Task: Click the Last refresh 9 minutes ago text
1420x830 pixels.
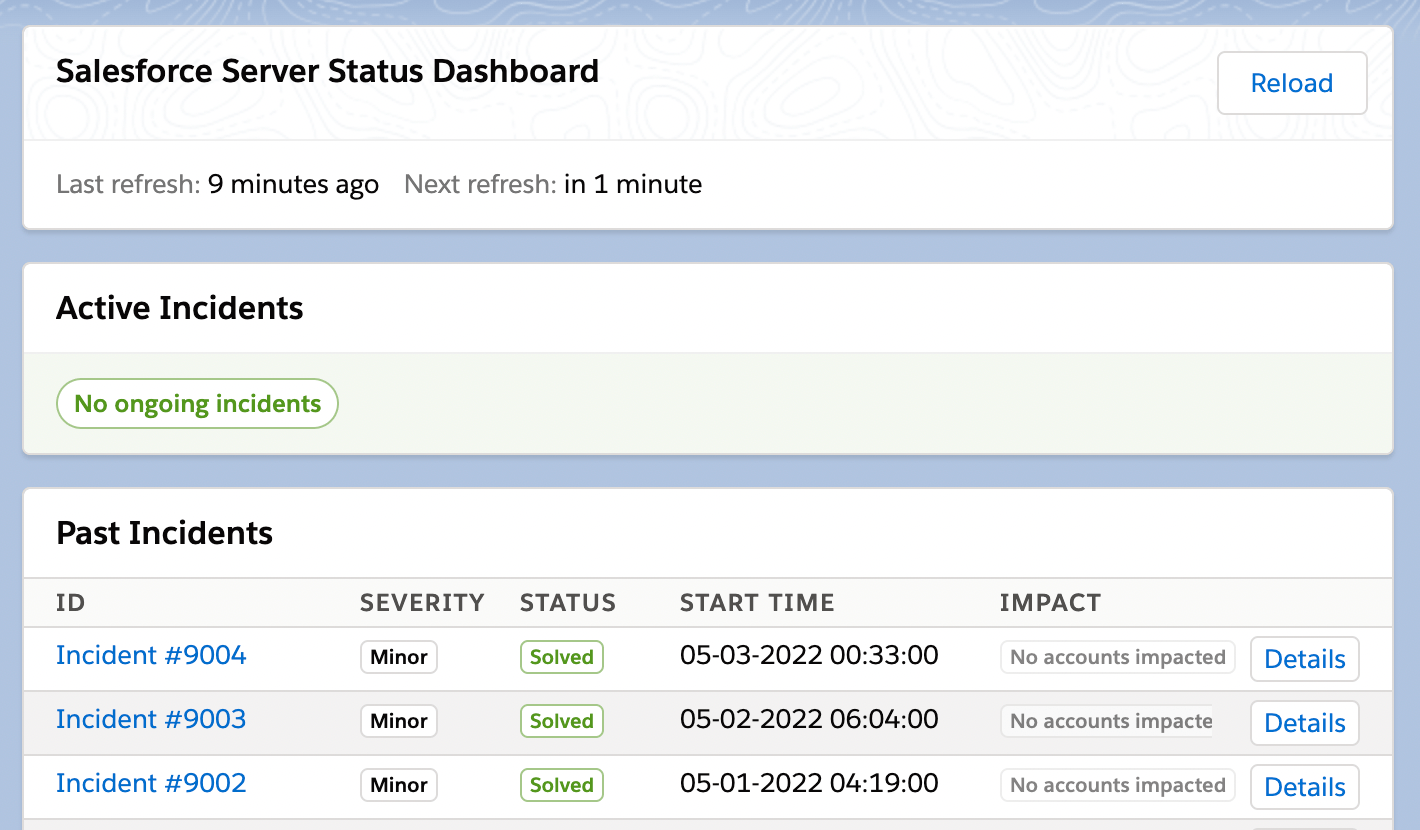Action: pos(218,185)
